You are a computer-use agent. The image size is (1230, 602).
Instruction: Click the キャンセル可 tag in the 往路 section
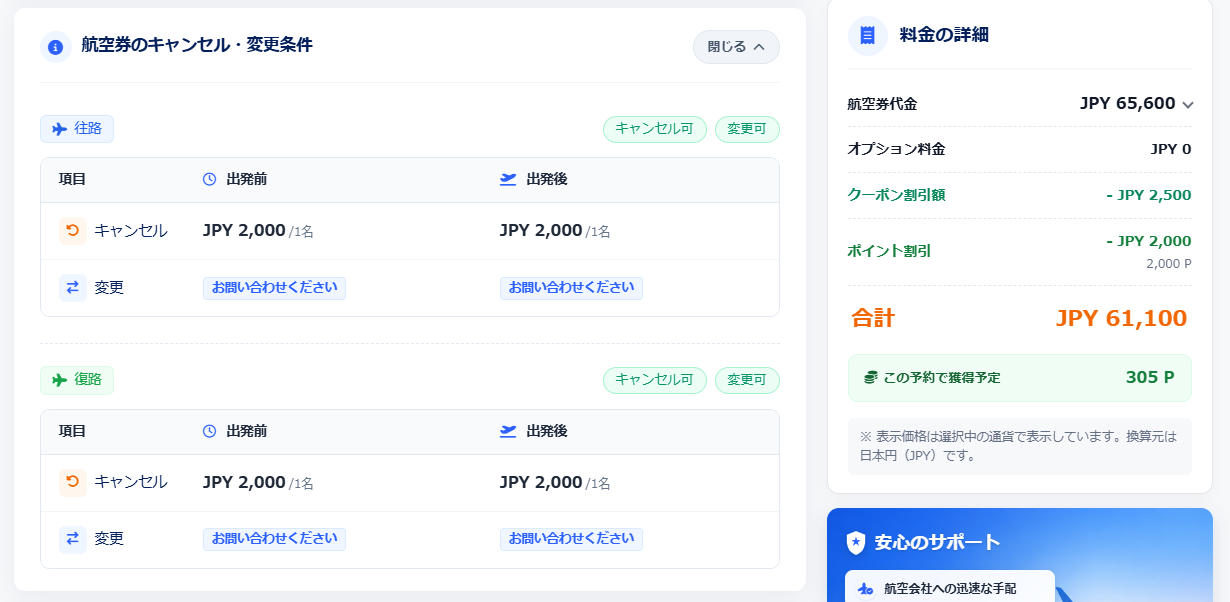654,129
